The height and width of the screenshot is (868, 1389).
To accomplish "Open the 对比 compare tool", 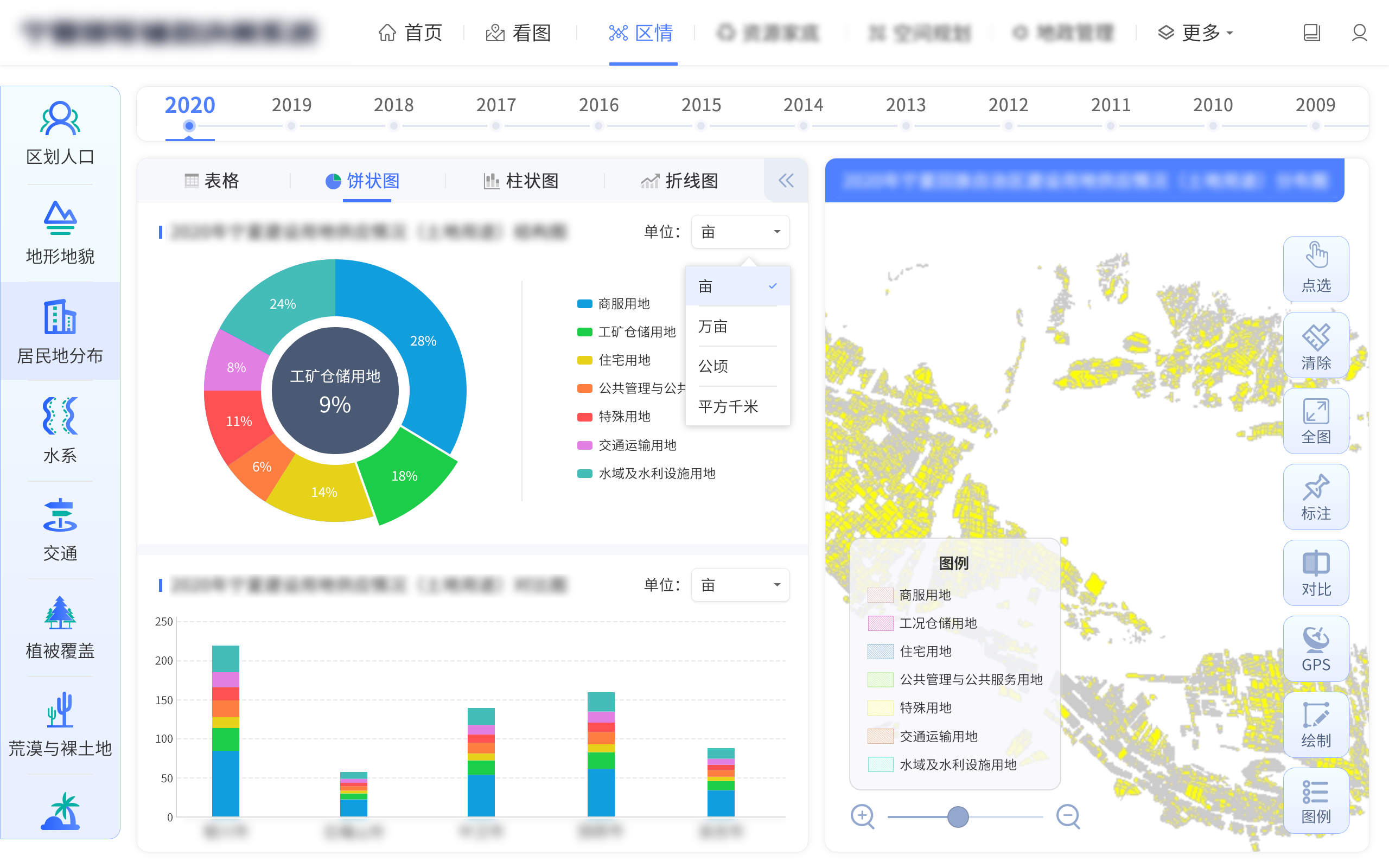I will coord(1316,572).
